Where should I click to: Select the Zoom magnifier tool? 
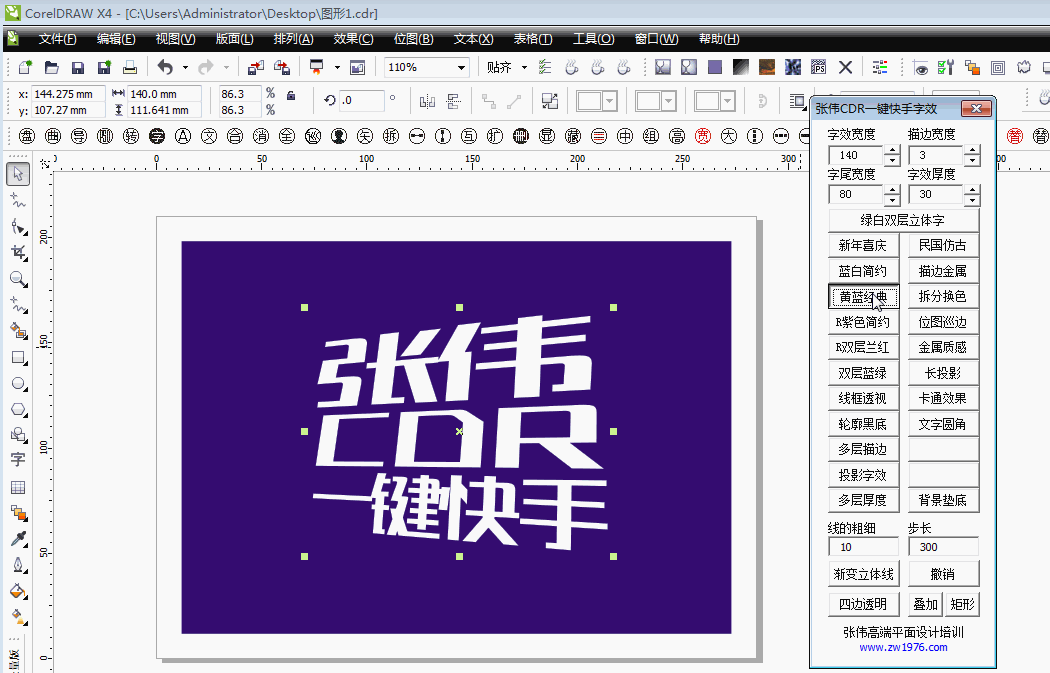click(x=18, y=279)
